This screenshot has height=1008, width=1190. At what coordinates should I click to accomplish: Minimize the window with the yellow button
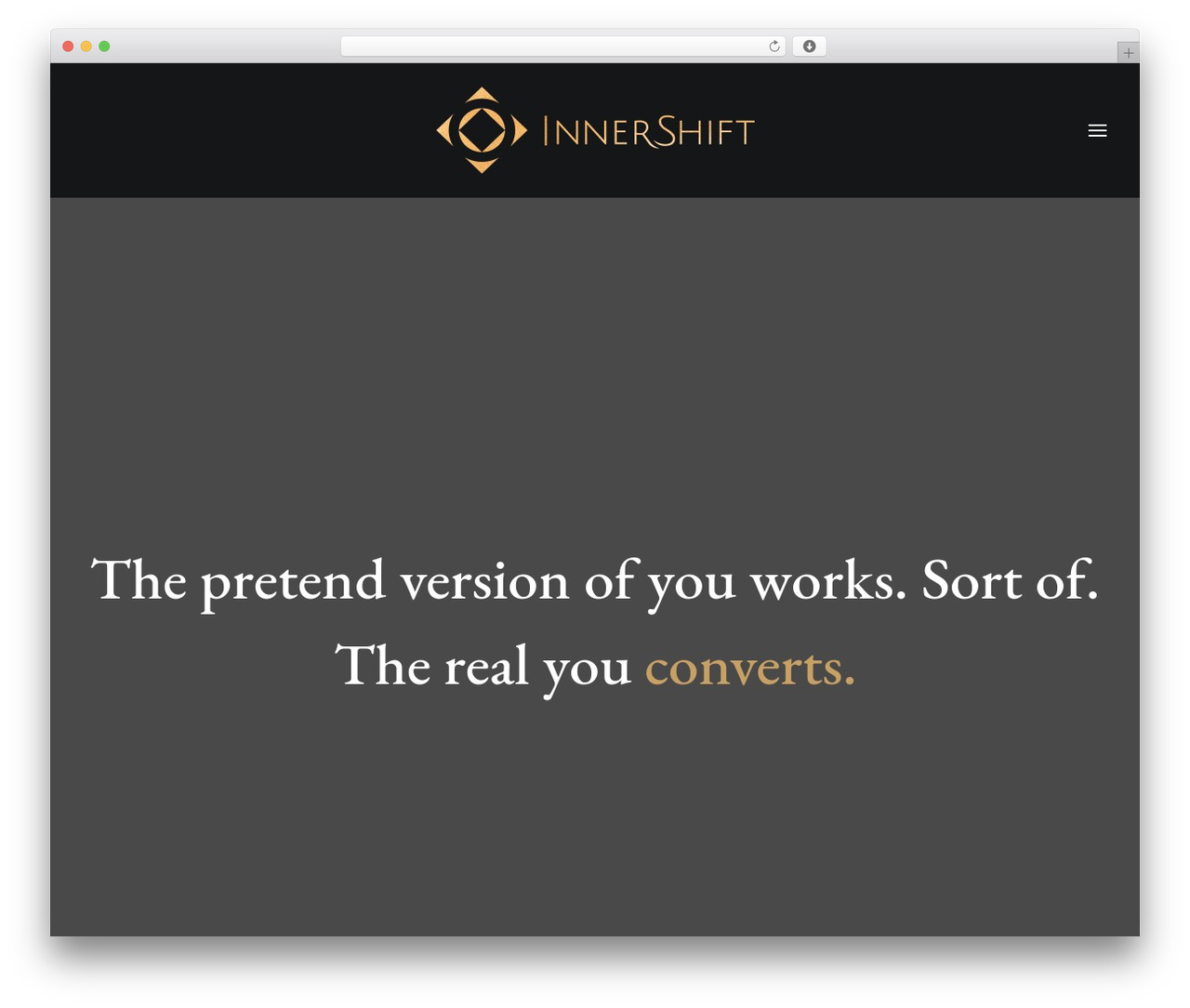(86, 46)
